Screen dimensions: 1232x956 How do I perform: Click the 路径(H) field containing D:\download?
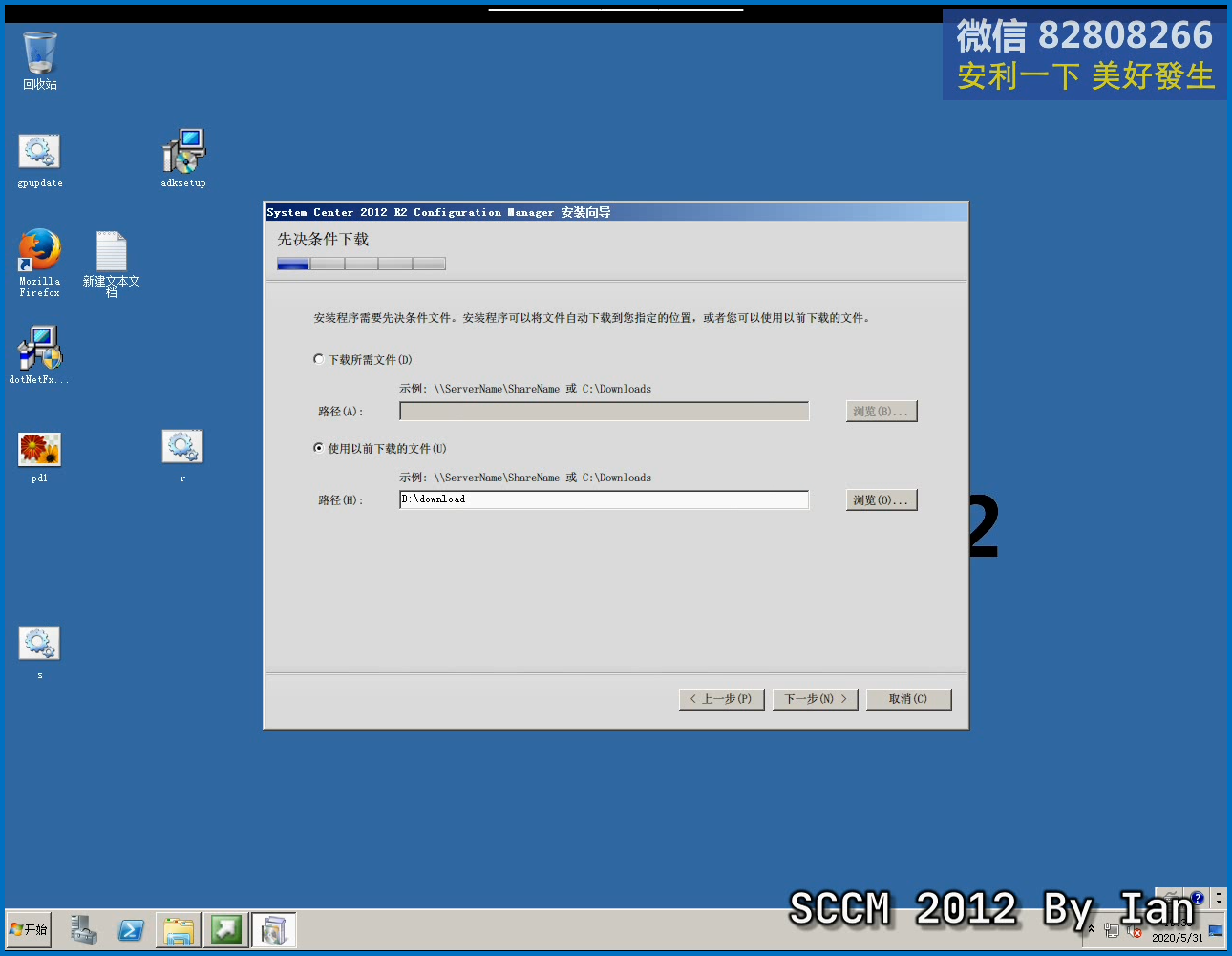[x=605, y=499]
